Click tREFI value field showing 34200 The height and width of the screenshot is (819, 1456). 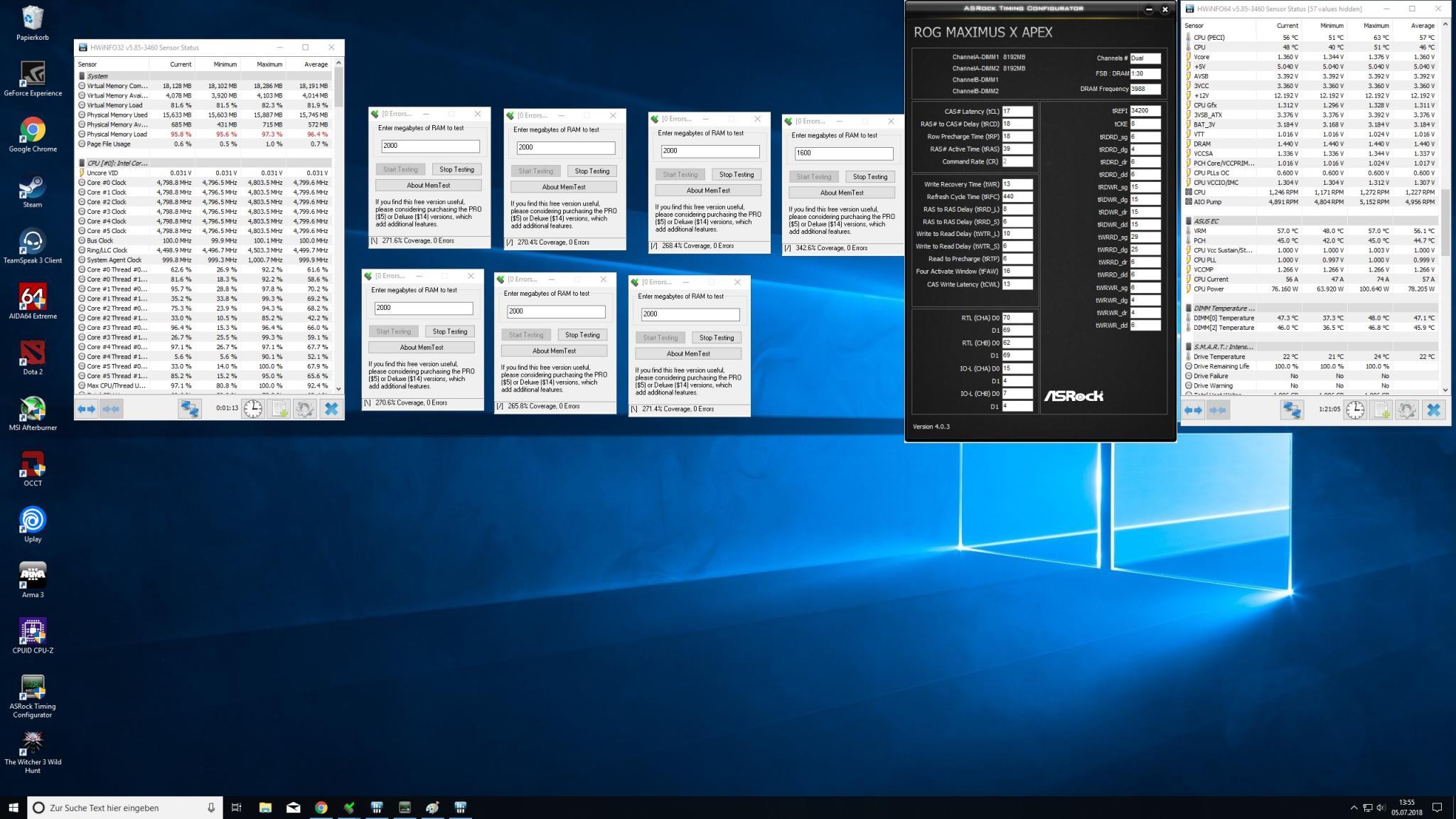coord(1145,111)
